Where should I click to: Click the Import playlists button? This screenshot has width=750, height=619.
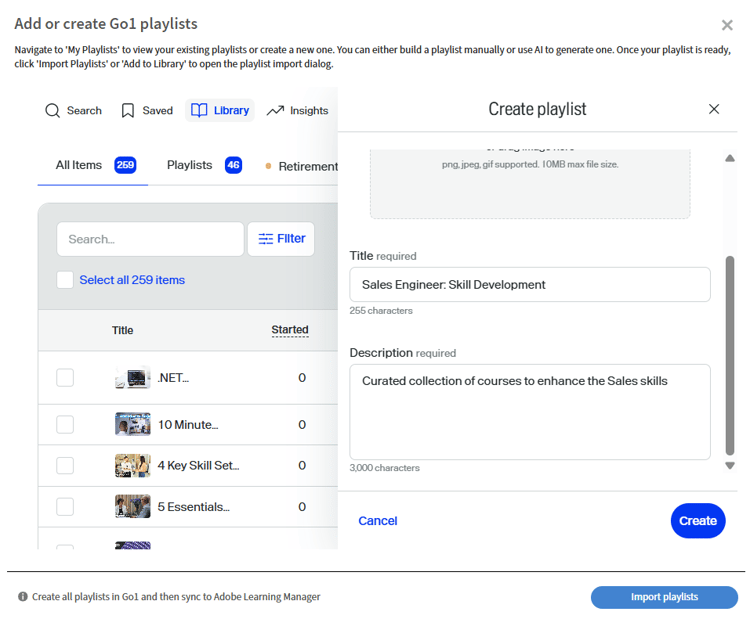[x=664, y=597]
